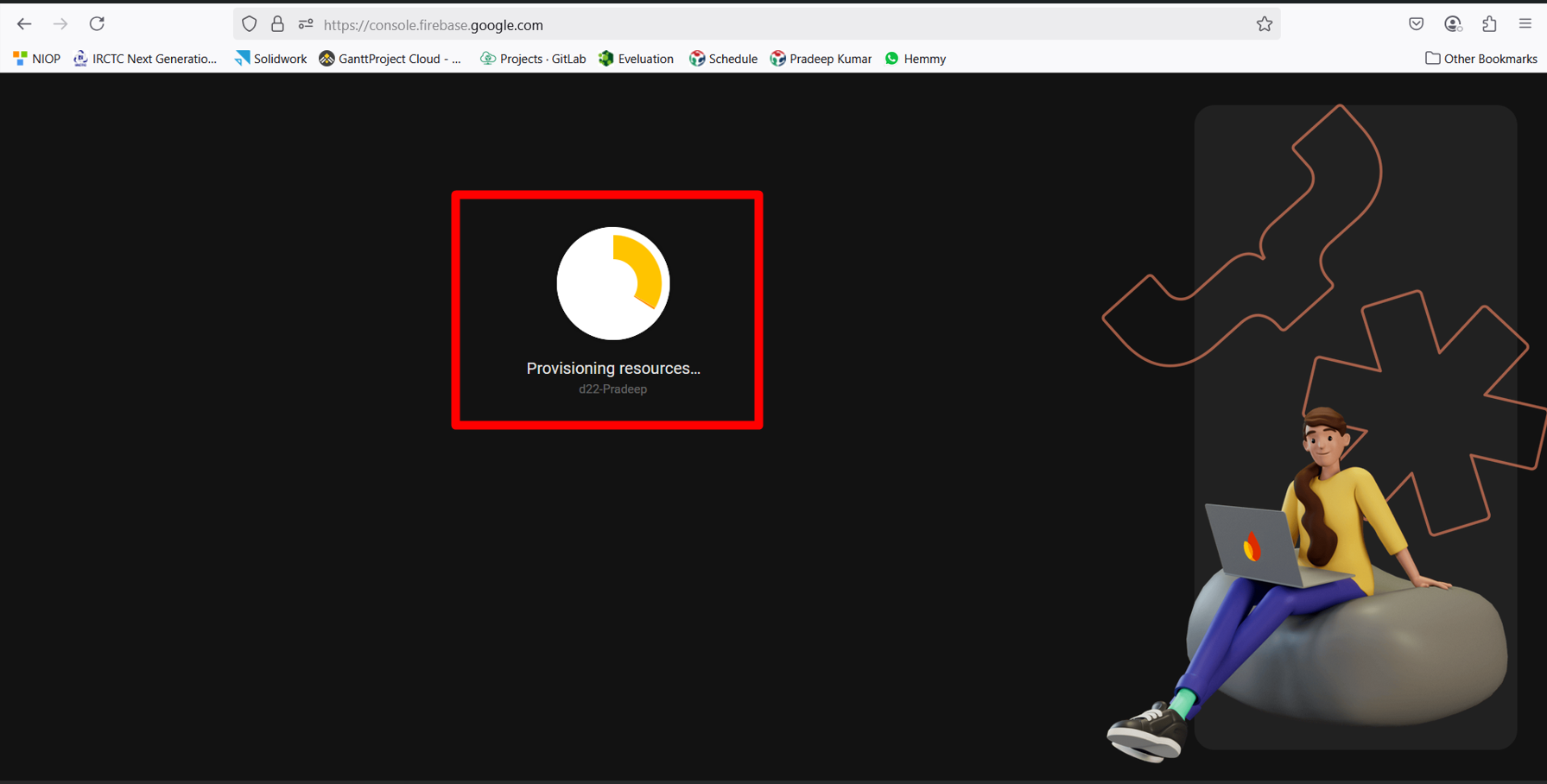Open the Solidwork bookmark
The width and height of the screenshot is (1547, 784).
270,59
